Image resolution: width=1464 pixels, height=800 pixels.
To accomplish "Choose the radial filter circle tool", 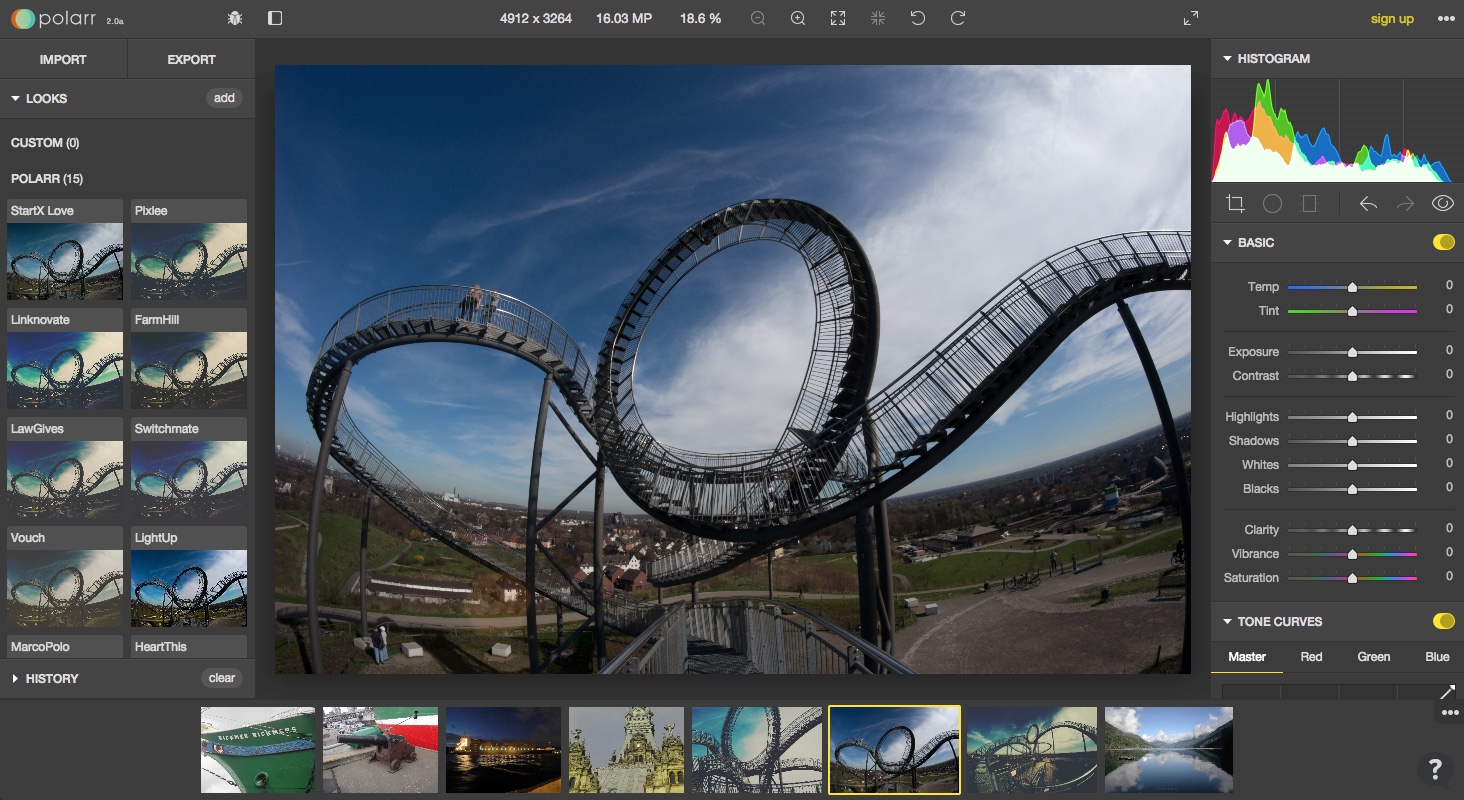I will point(1272,204).
